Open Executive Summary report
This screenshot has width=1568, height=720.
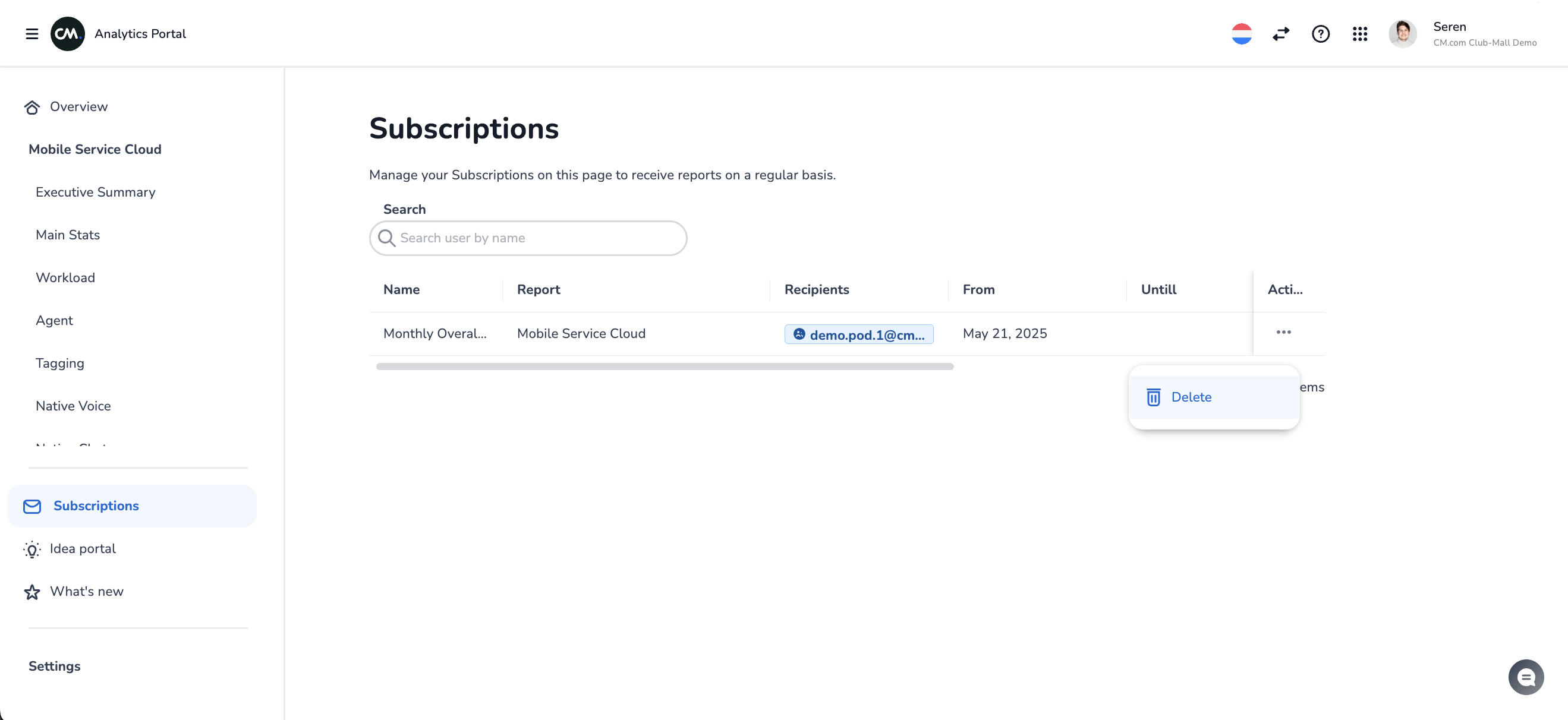(96, 192)
